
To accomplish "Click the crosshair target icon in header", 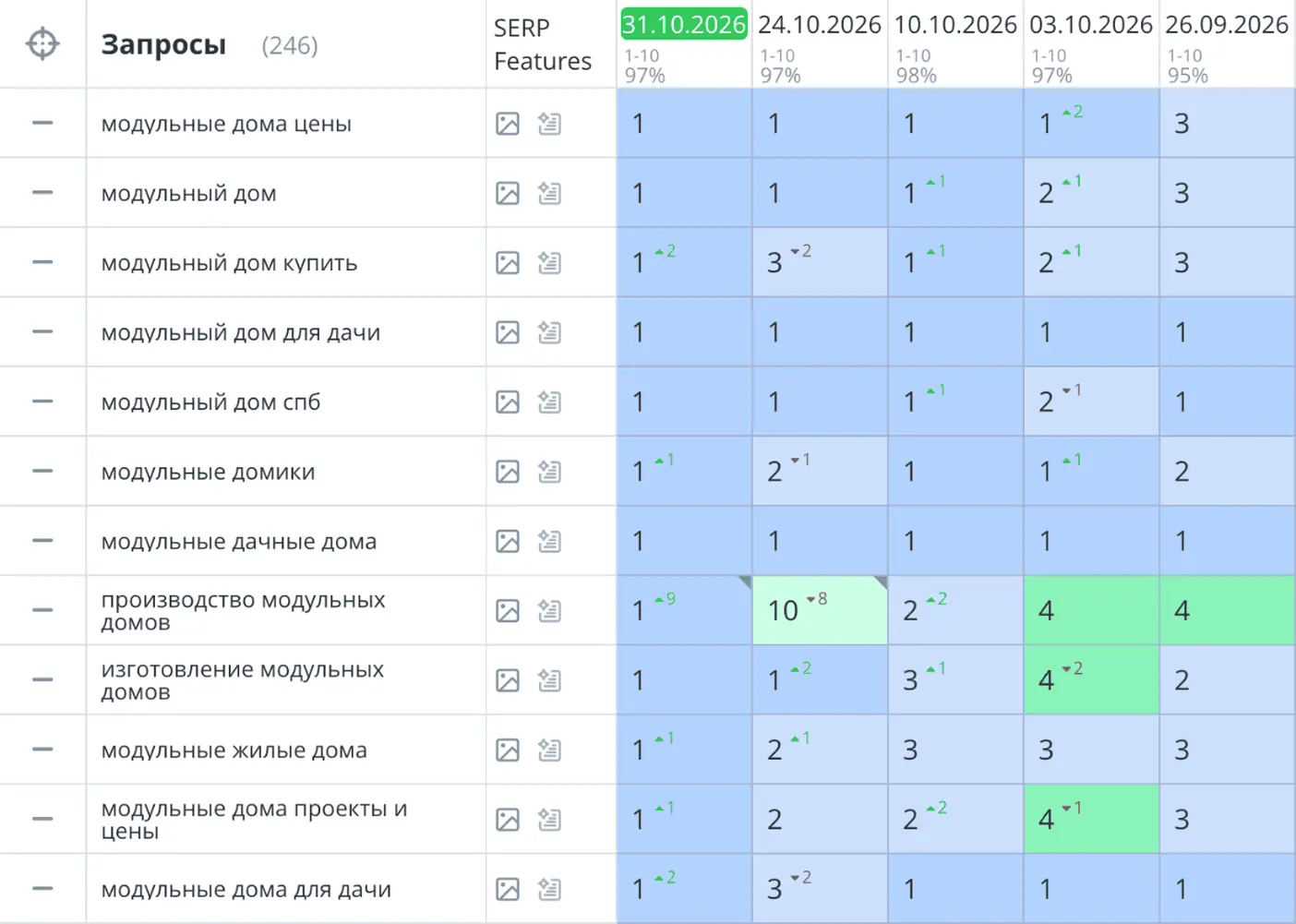I will tap(42, 43).
